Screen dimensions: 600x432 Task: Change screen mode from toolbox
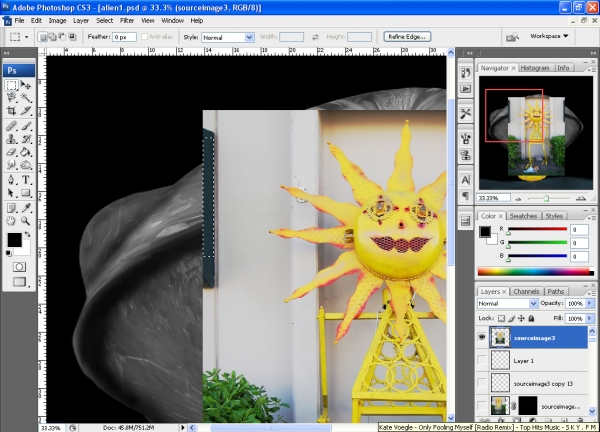pyautogui.click(x=19, y=282)
